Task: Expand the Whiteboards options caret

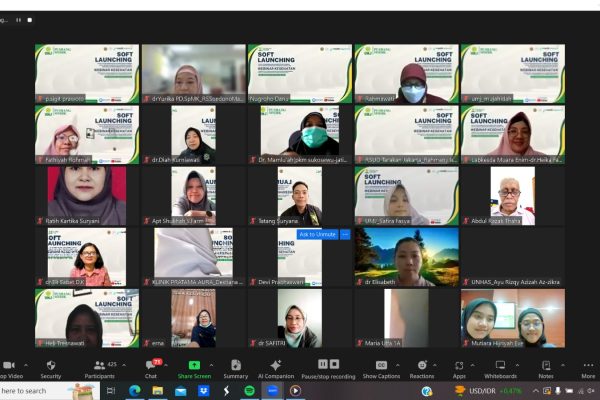Action: click(517, 366)
